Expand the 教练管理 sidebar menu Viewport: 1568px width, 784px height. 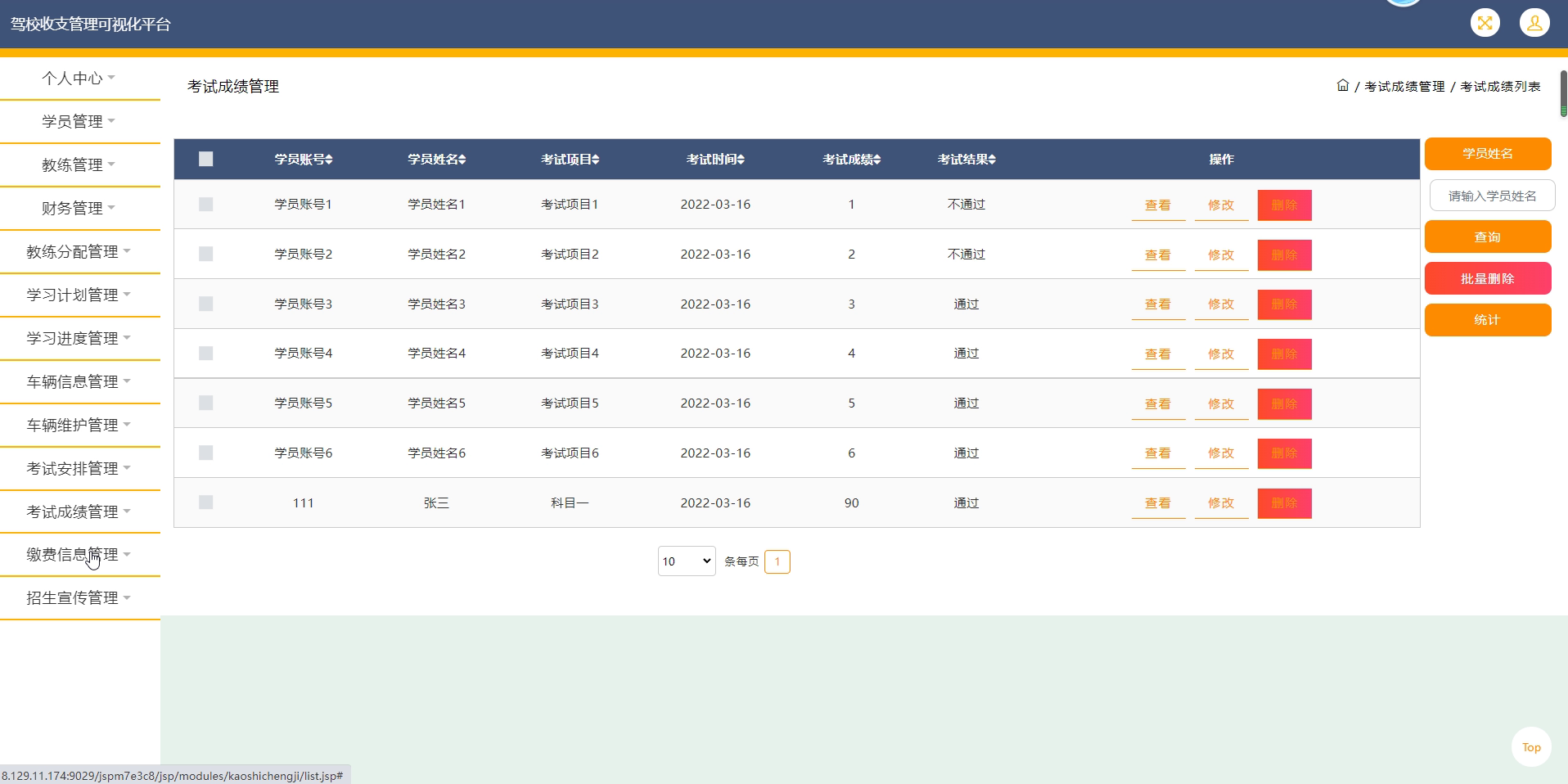pos(79,165)
